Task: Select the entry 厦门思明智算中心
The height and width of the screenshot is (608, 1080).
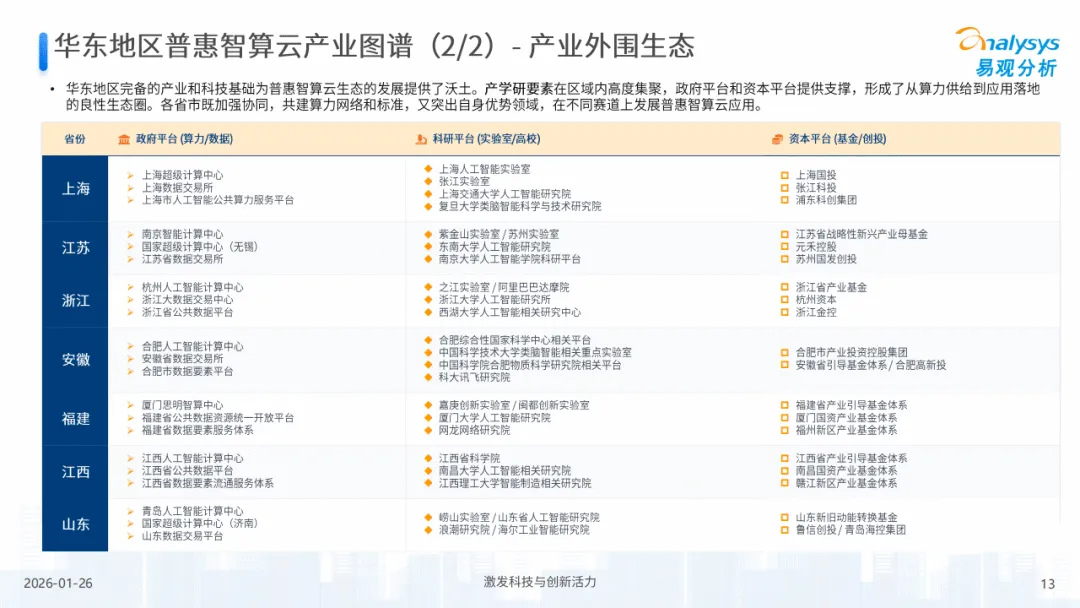Action: coord(183,406)
